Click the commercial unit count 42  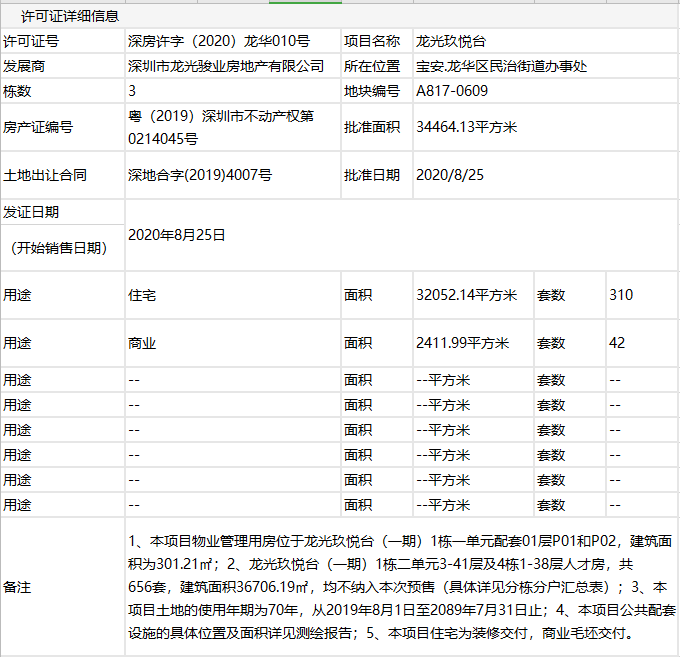coord(617,343)
